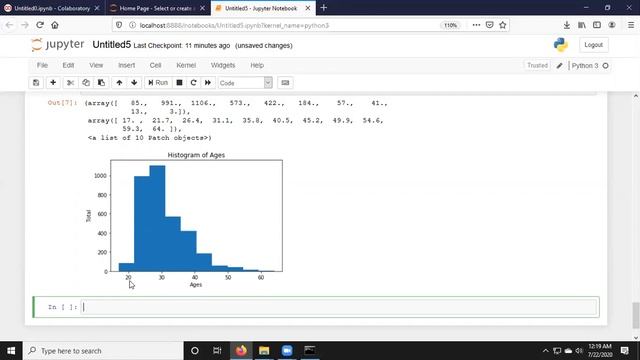Paste cells below icon
Viewport: 640px width, 360px height.
pyautogui.click(x=101, y=83)
